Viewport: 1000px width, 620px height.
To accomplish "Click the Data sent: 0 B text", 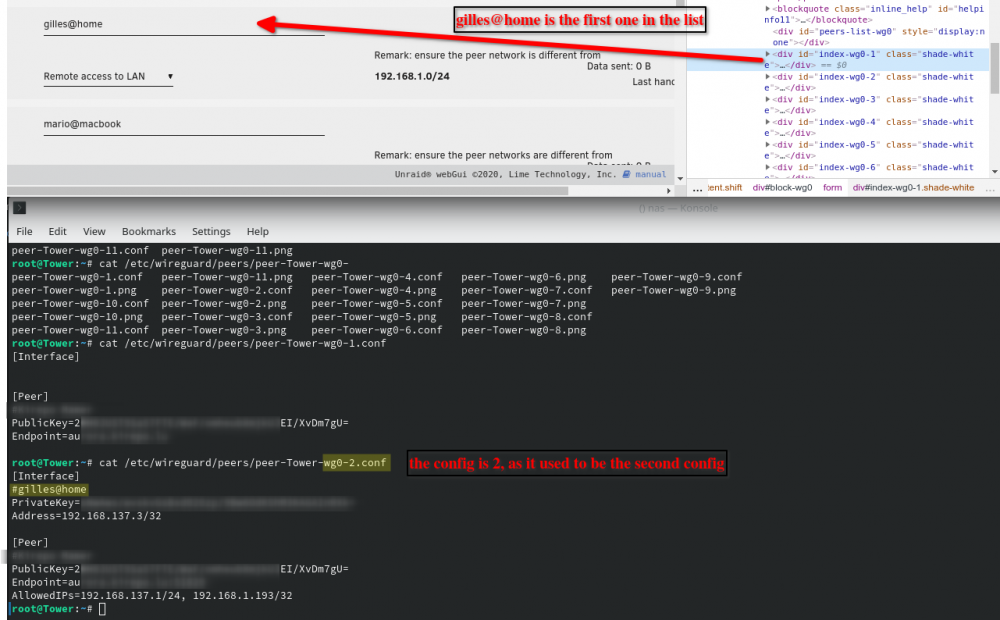I will (x=619, y=66).
